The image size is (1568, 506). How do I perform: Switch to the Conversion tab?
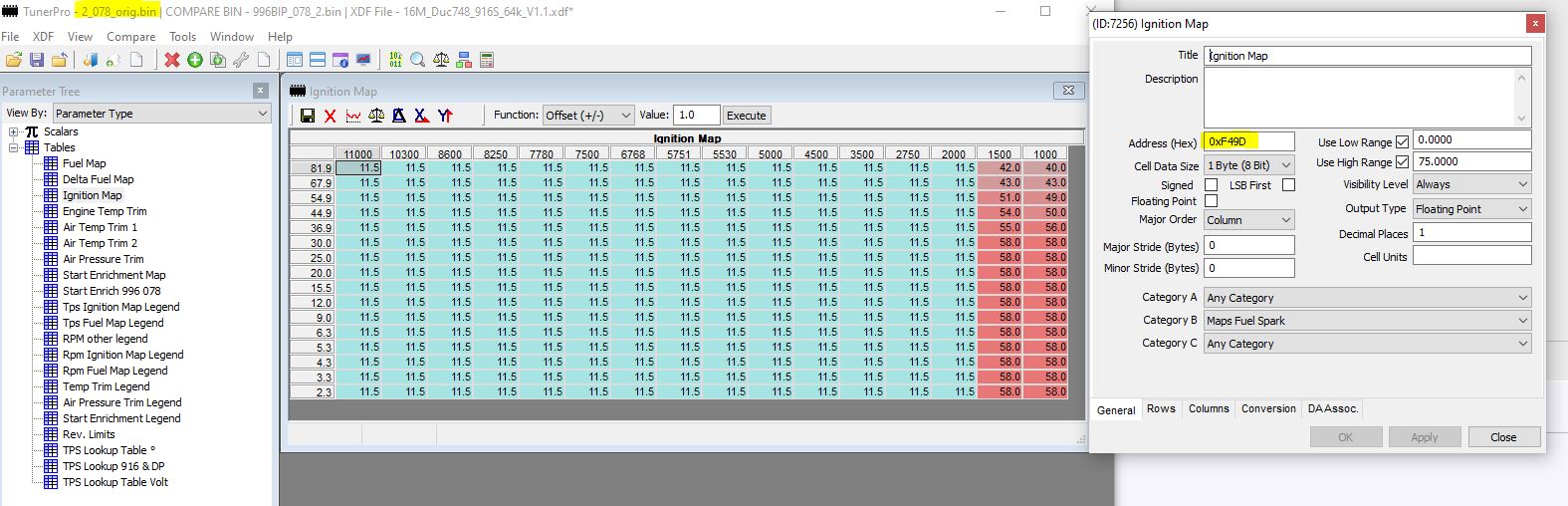1268,409
